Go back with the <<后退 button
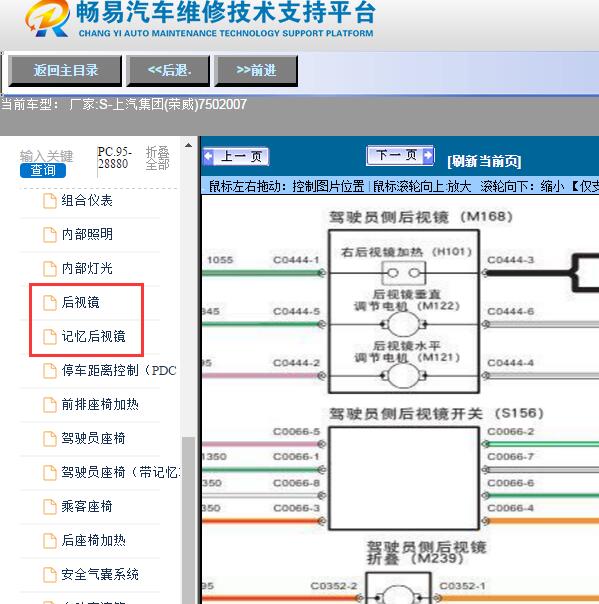Viewport: 599px width, 604px height. 168,70
